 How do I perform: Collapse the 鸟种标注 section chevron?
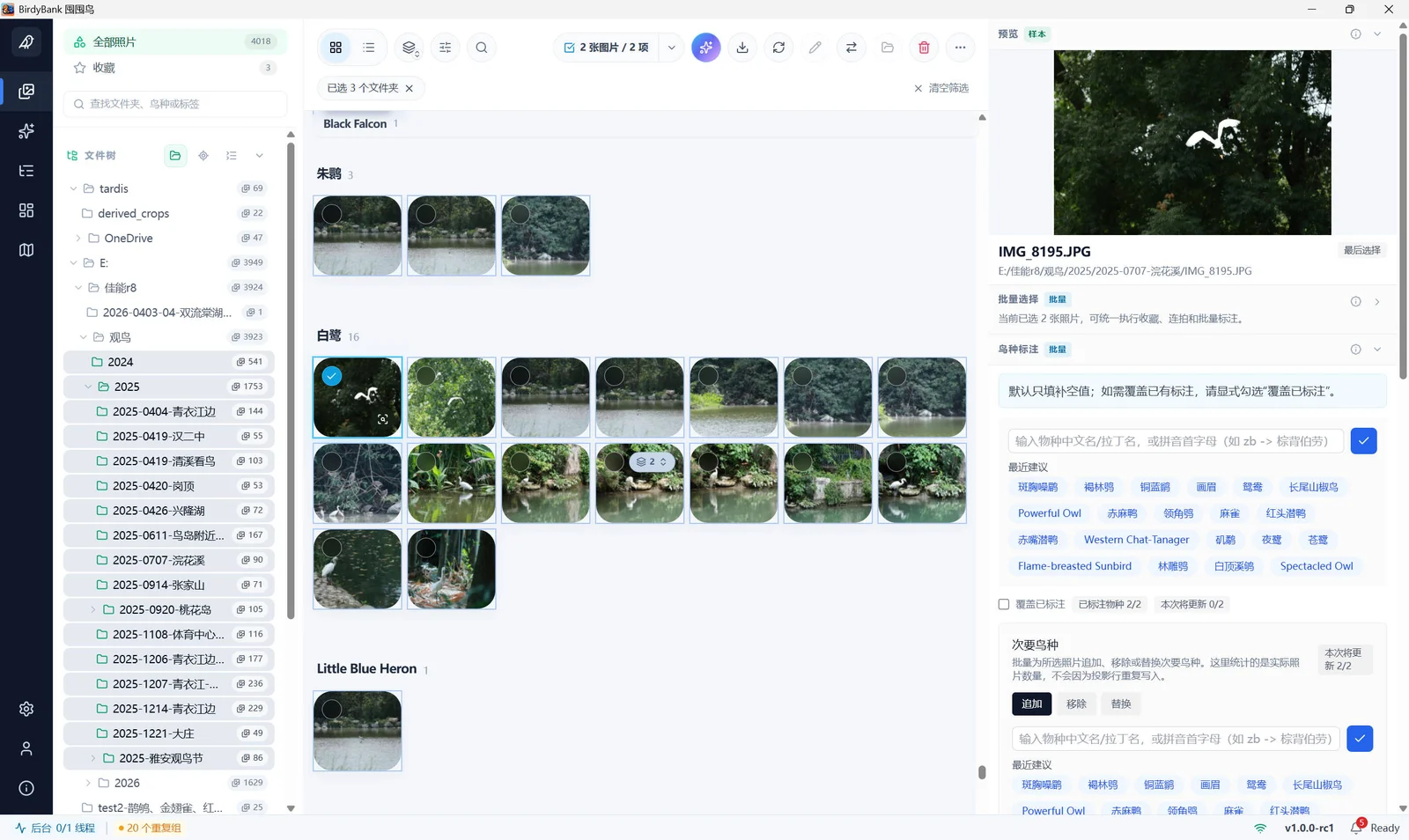pos(1377,350)
